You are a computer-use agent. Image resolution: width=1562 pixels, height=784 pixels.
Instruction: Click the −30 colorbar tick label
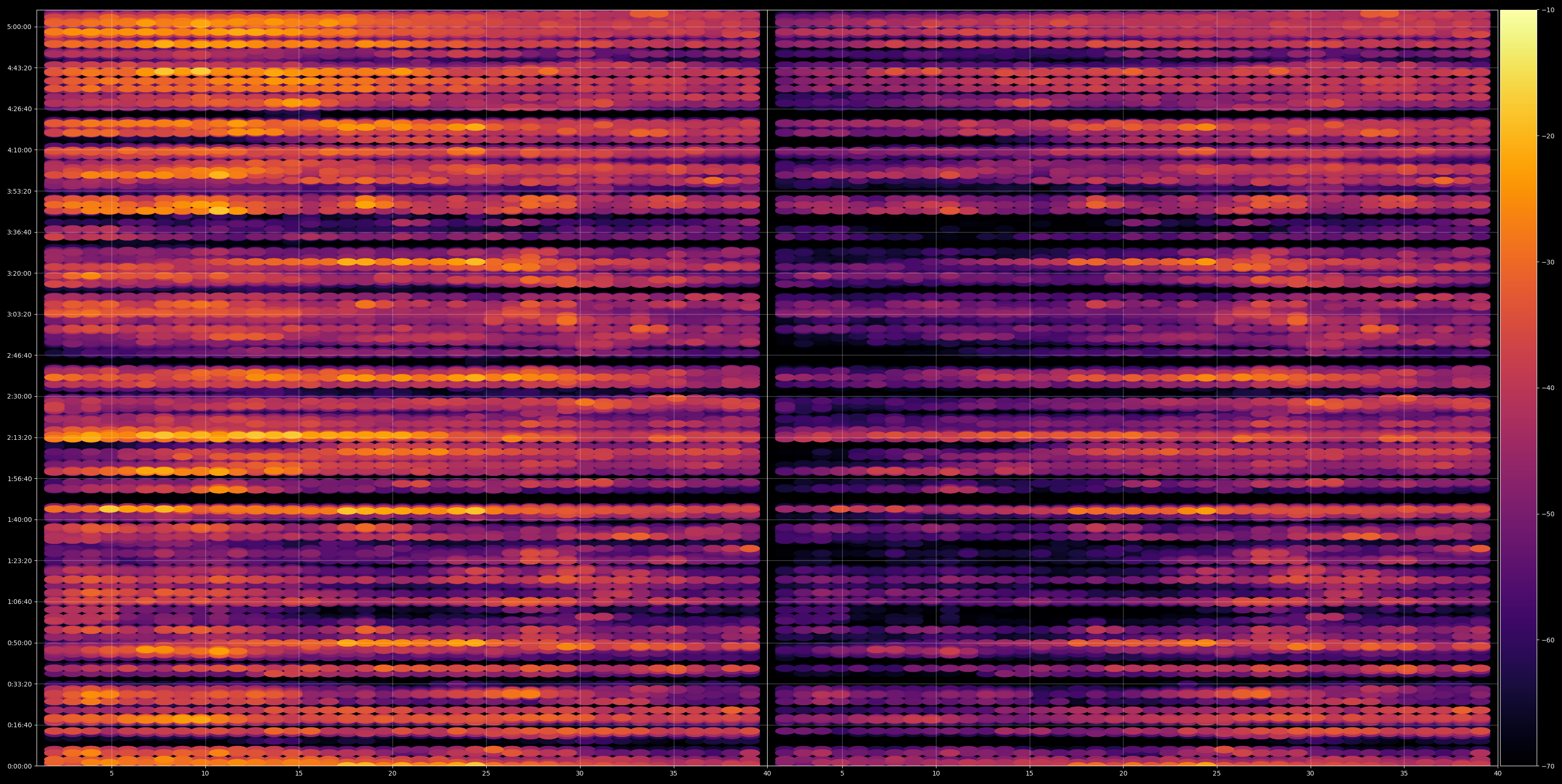[x=1548, y=262]
